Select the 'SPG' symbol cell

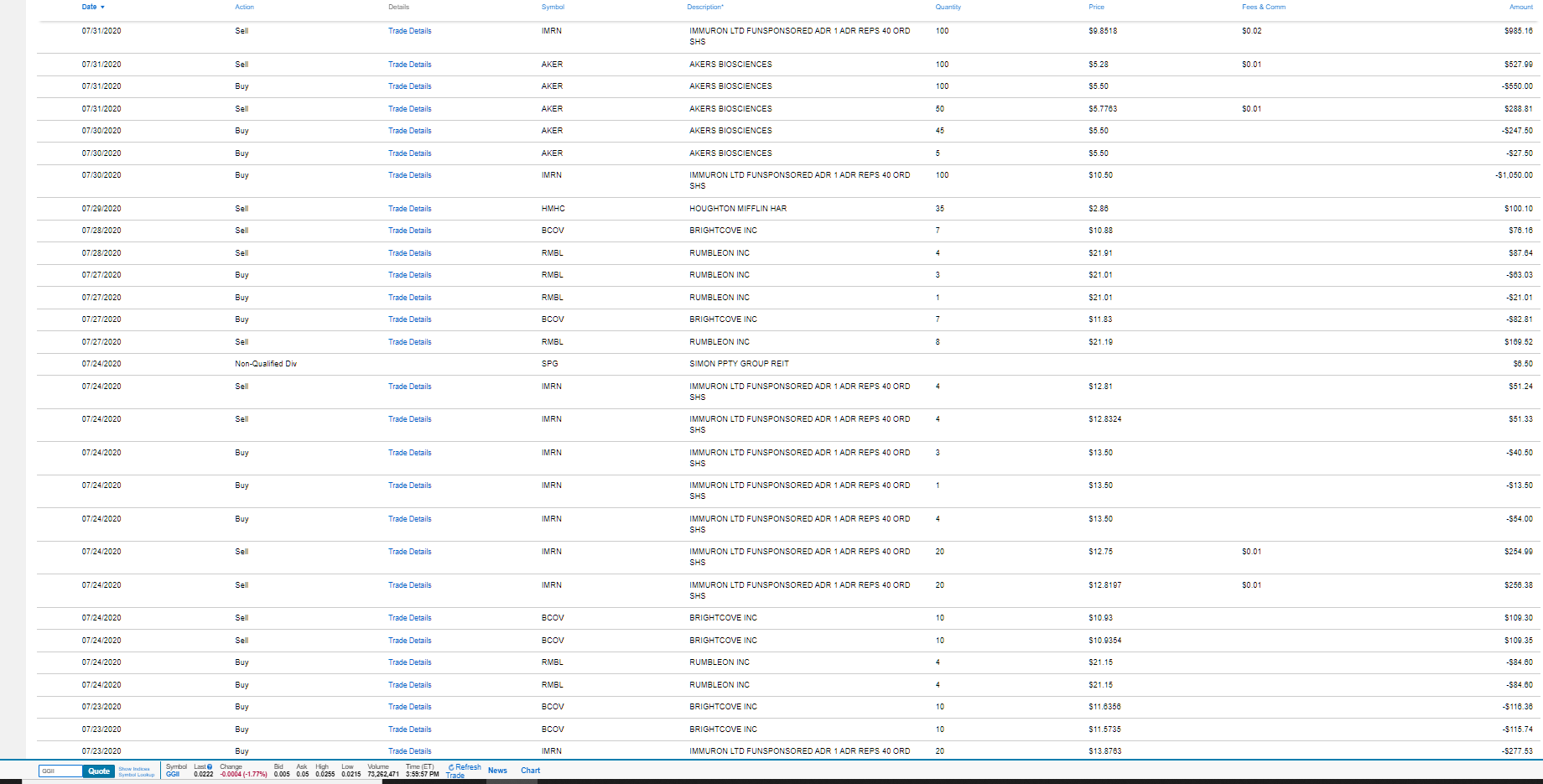549,364
